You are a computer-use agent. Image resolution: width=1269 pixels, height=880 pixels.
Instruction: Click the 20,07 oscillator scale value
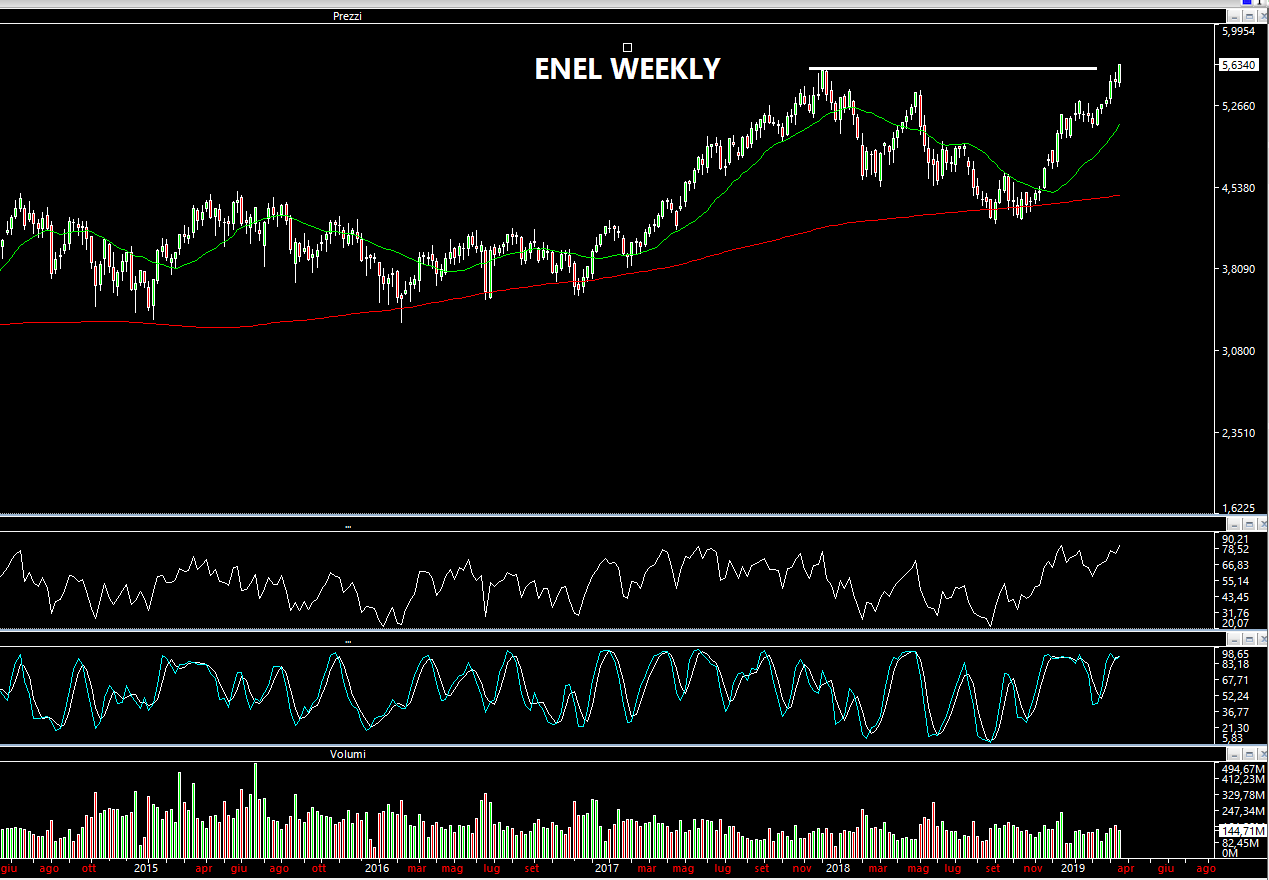coord(1235,623)
